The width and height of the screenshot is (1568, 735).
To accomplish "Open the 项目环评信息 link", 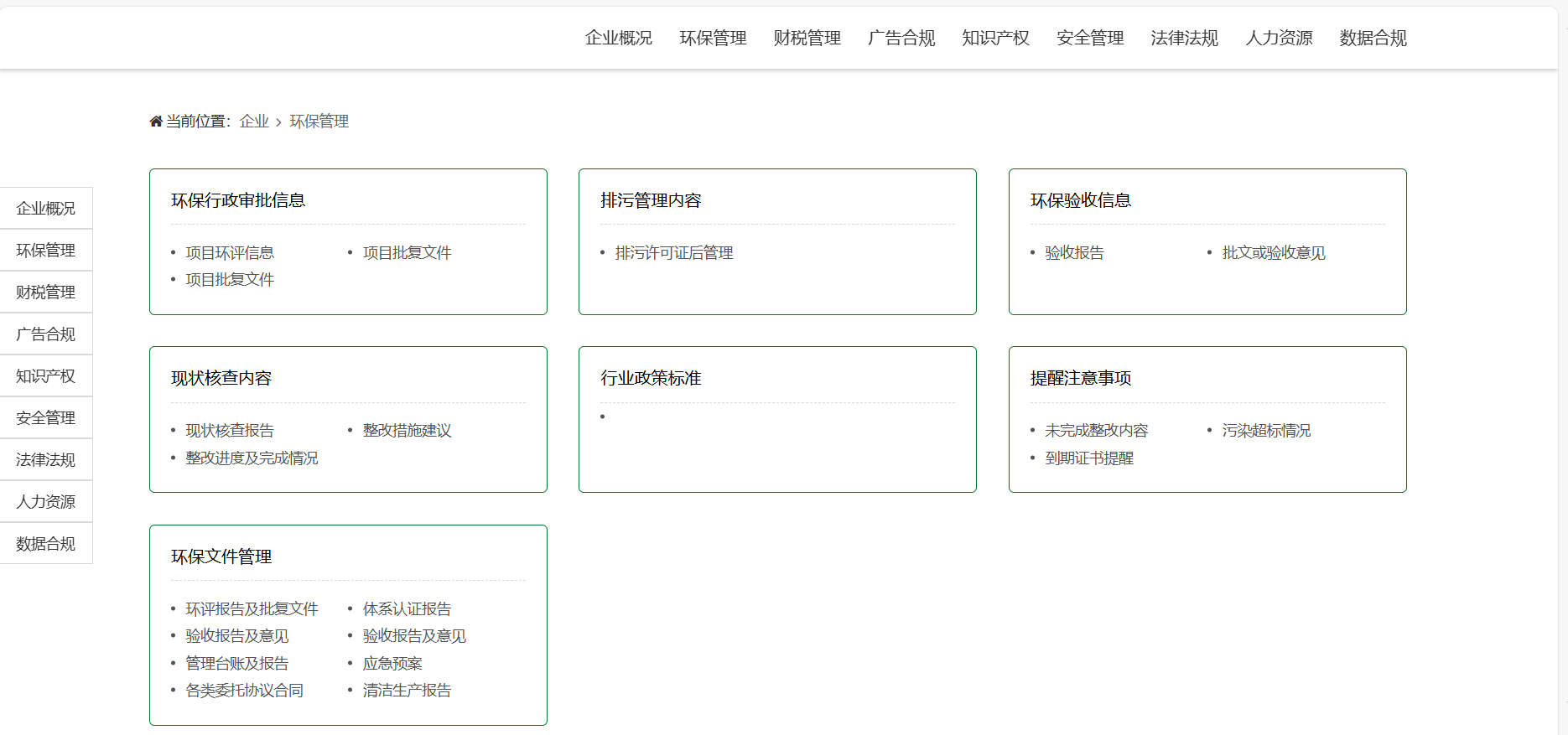I will click(230, 252).
